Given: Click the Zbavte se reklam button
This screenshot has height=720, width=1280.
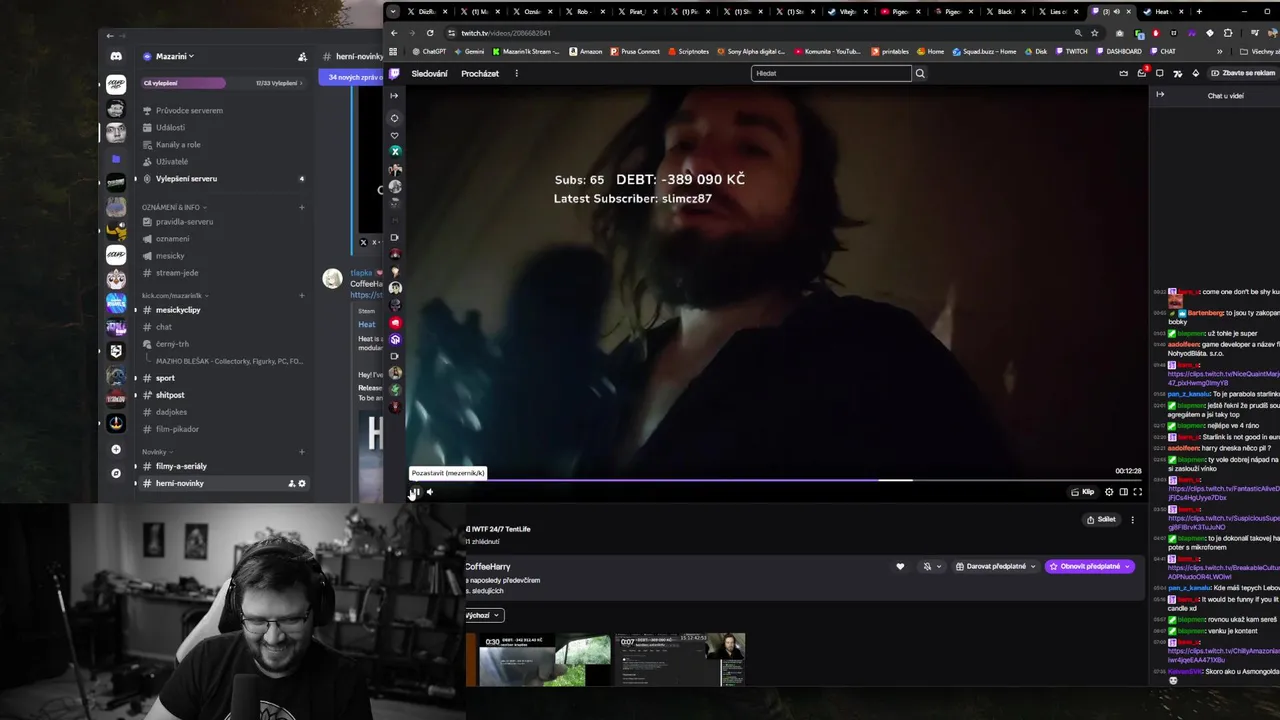Looking at the screenshot, I should pos(1243,73).
